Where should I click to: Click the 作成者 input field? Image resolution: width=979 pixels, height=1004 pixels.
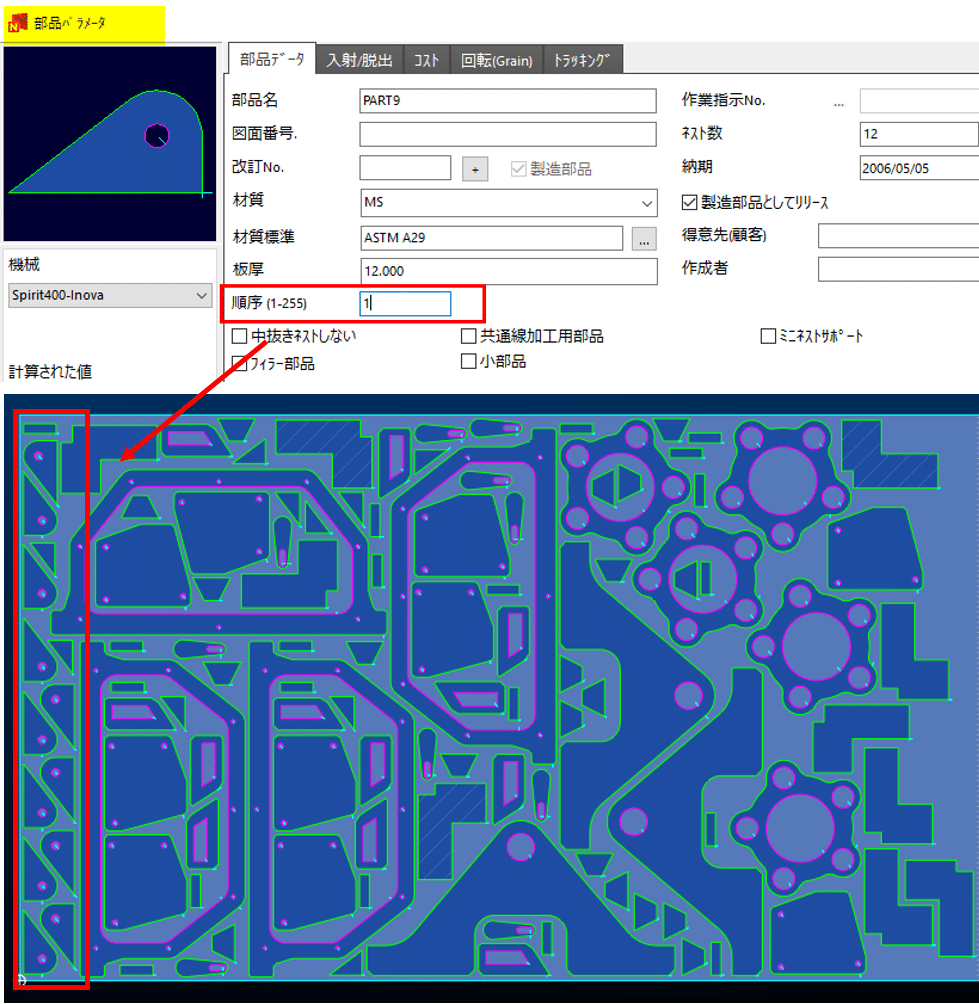(x=898, y=269)
